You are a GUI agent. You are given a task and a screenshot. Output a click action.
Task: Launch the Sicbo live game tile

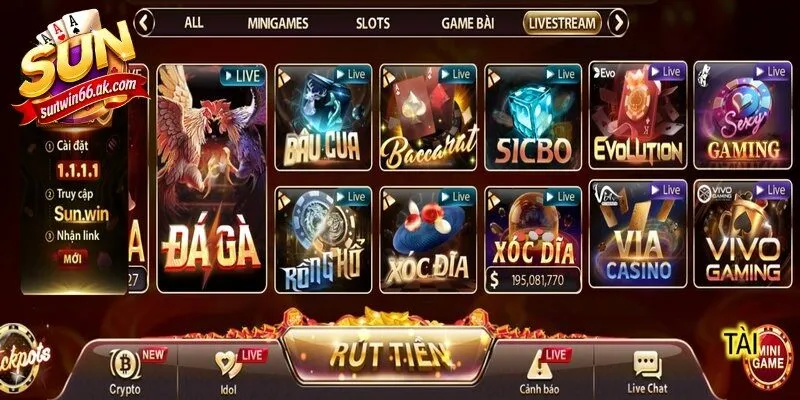[533, 117]
